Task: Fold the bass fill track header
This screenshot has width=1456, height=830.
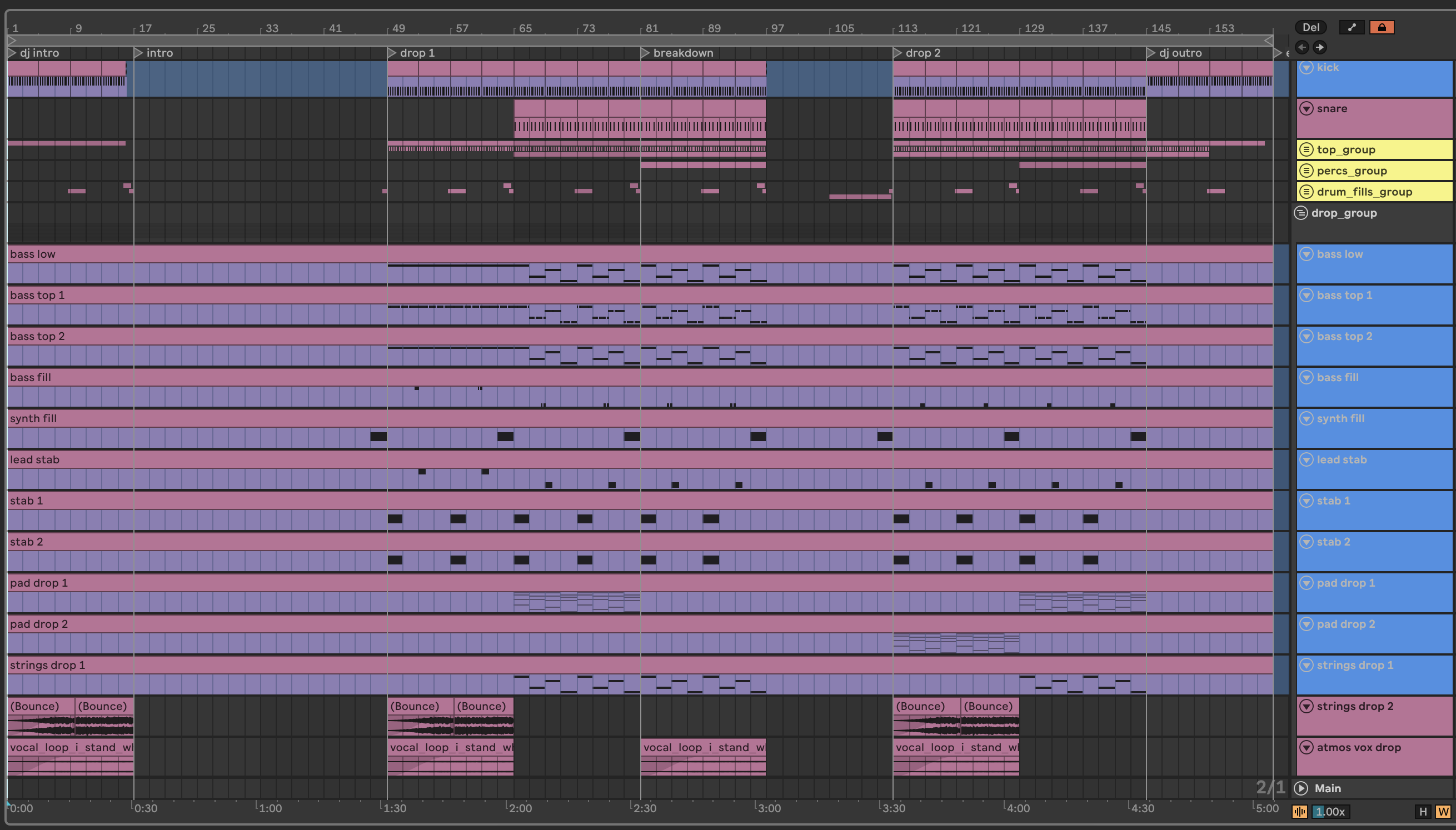Action: tap(1306, 377)
